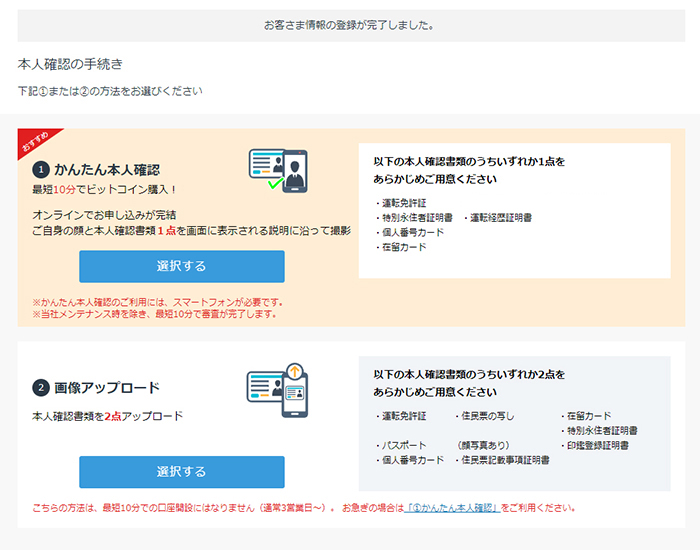Click 運転経歴証明書 in the first document list
The image size is (700, 550).
tap(500, 217)
